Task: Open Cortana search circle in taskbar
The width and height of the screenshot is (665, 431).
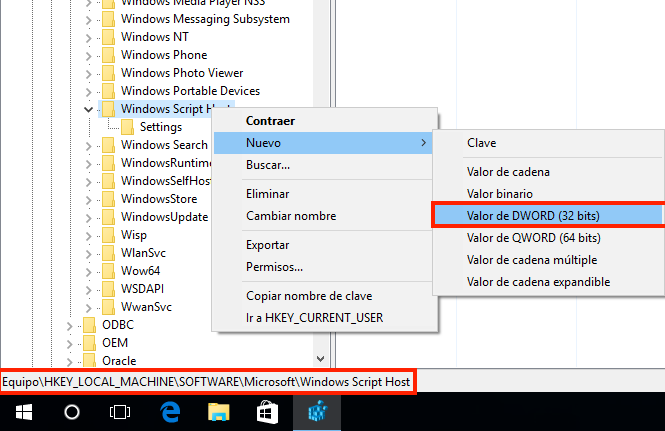Action: pos(72,411)
